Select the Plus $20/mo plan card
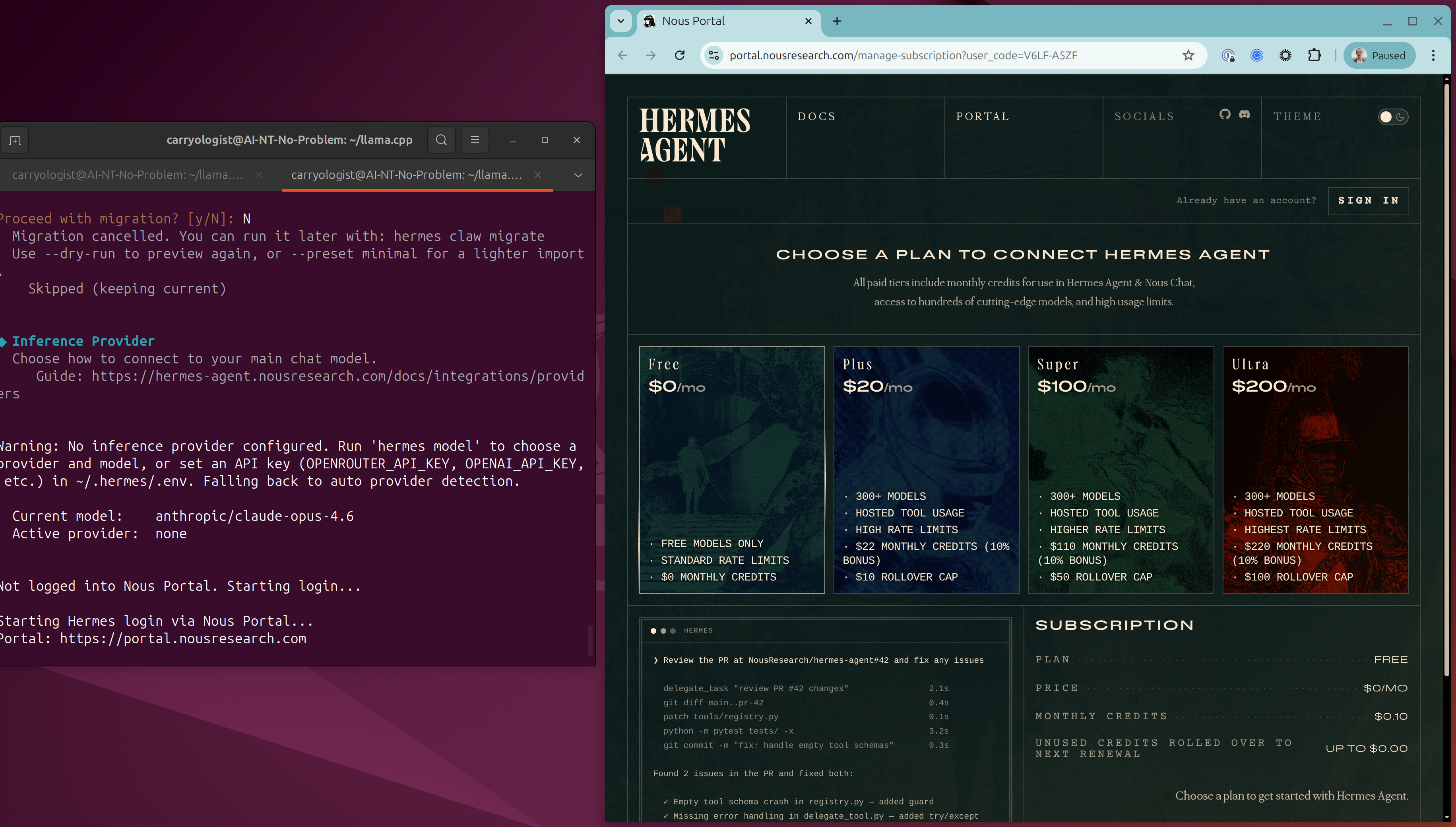 point(926,470)
